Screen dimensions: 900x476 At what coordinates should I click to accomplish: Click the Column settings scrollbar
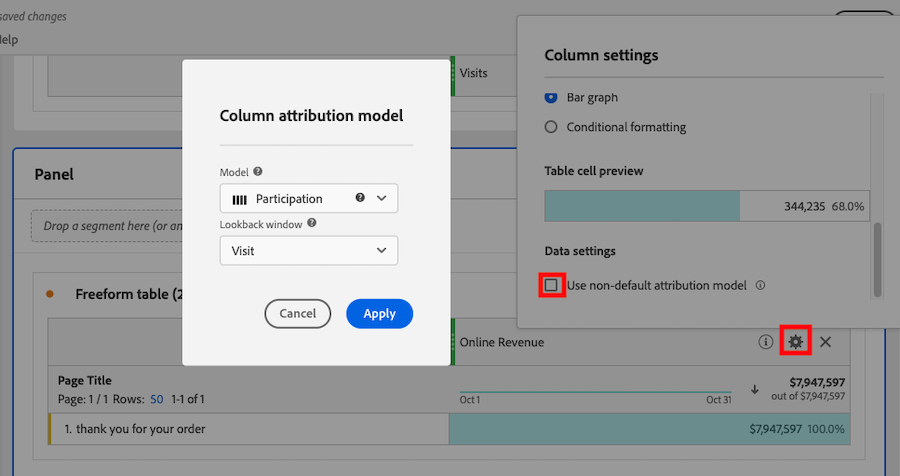click(877, 260)
